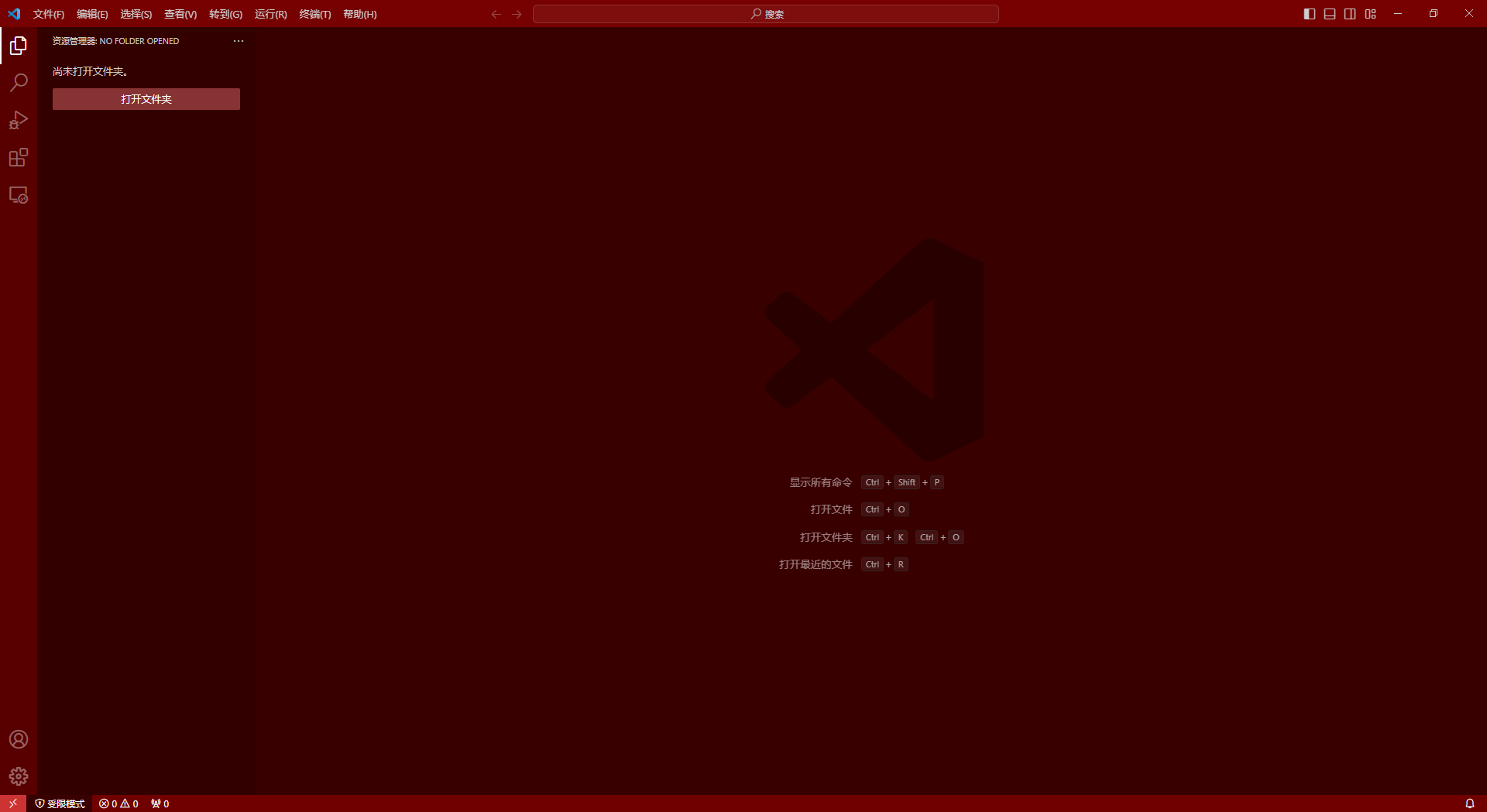Open the 文件(F) menu
Viewport: 1487px width, 812px height.
(49, 14)
